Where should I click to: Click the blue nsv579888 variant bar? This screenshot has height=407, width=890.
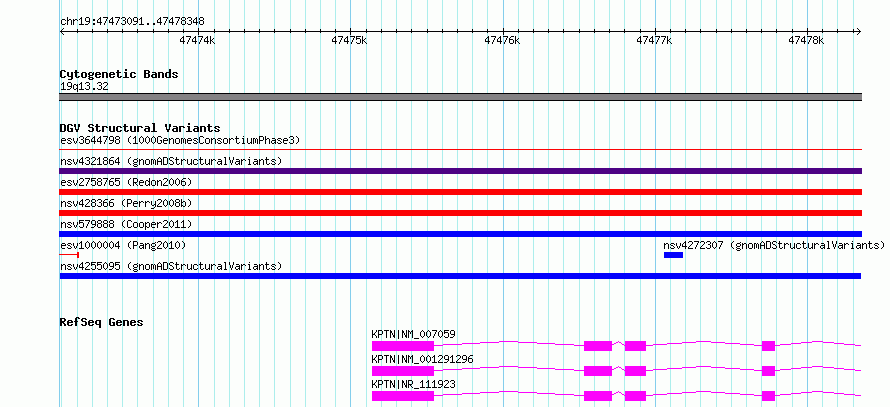point(460,234)
